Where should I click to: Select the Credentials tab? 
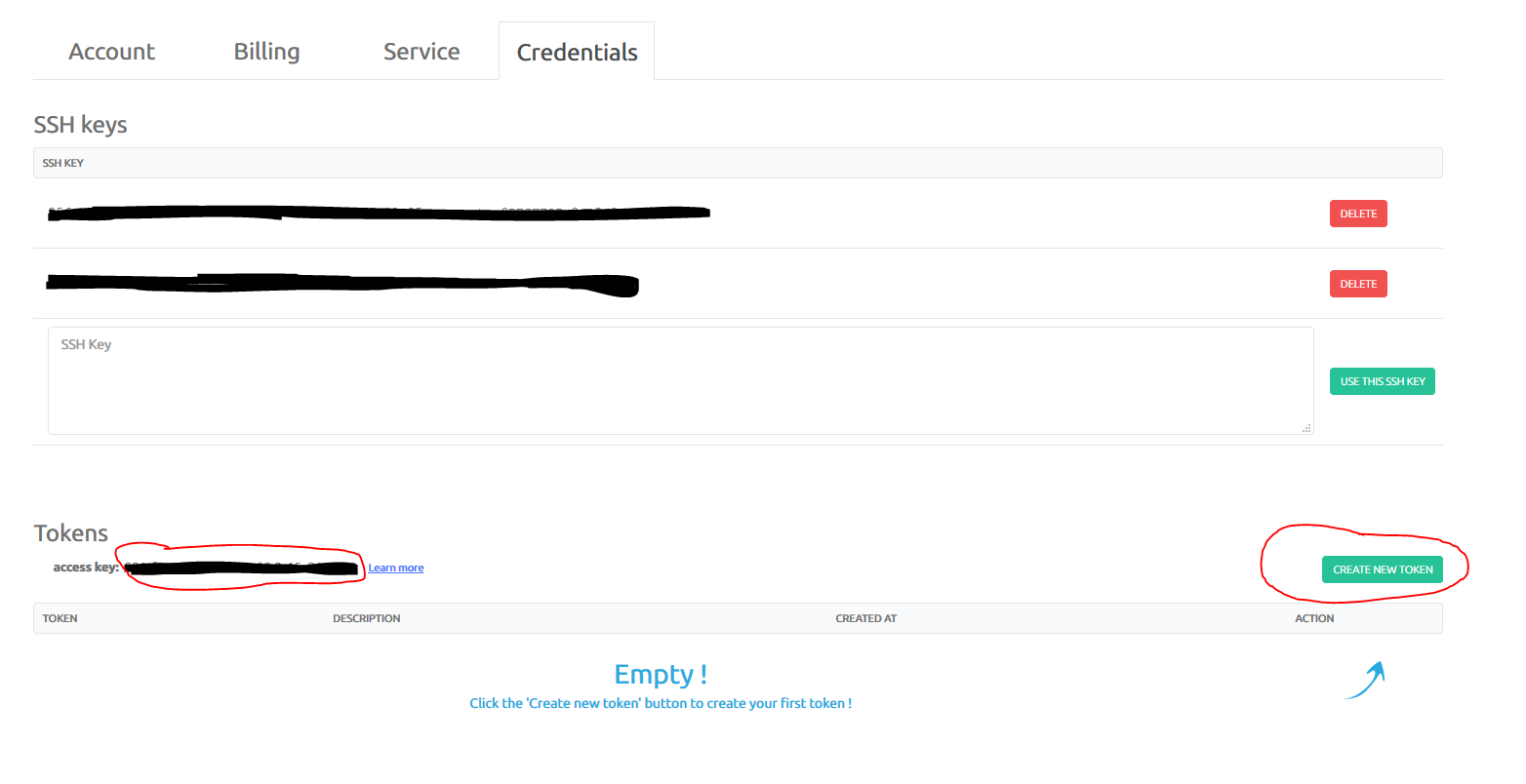[577, 52]
